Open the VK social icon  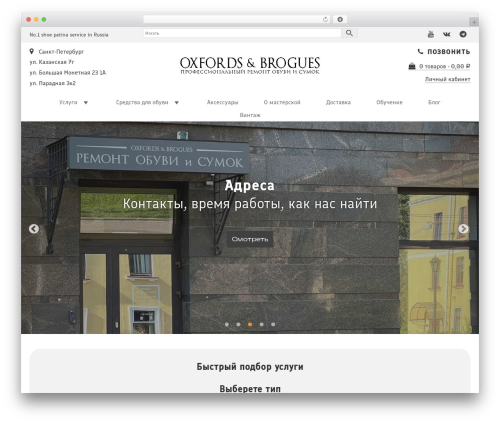pos(447,34)
